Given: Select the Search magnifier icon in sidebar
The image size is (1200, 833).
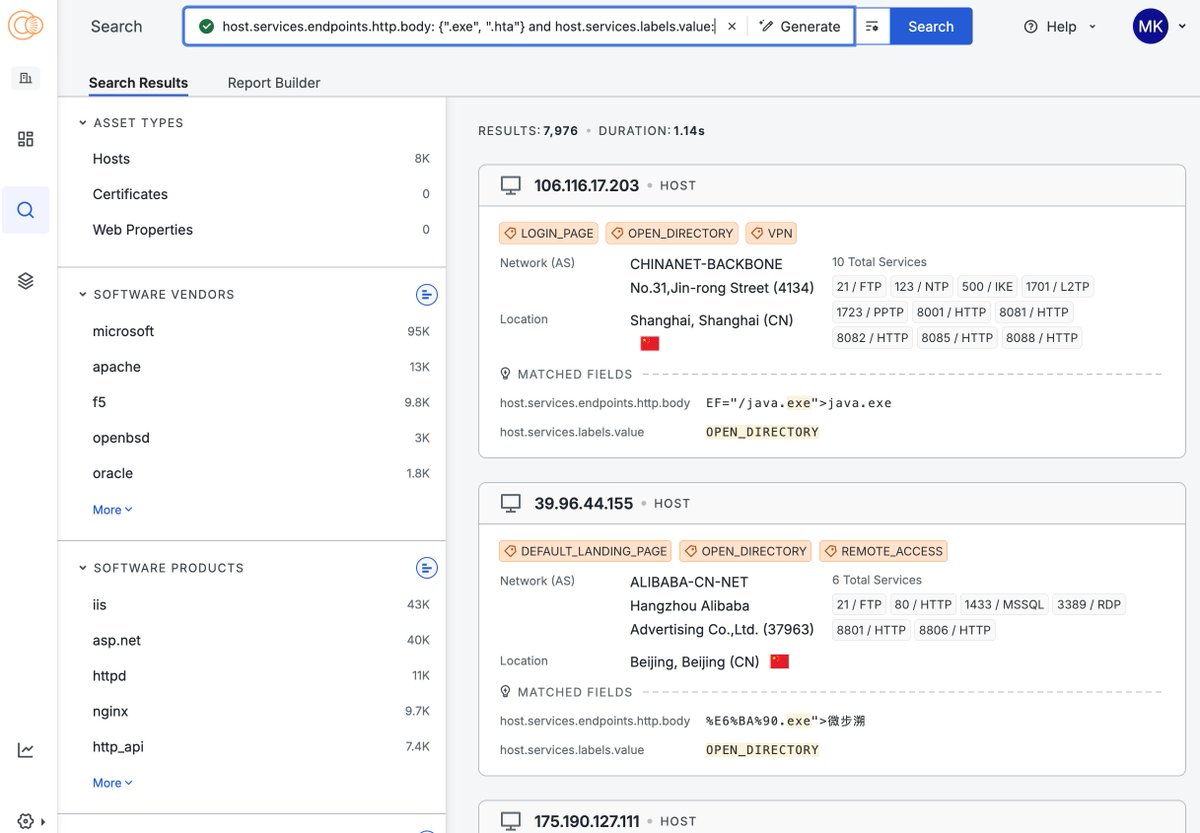Looking at the screenshot, I should (x=25, y=210).
